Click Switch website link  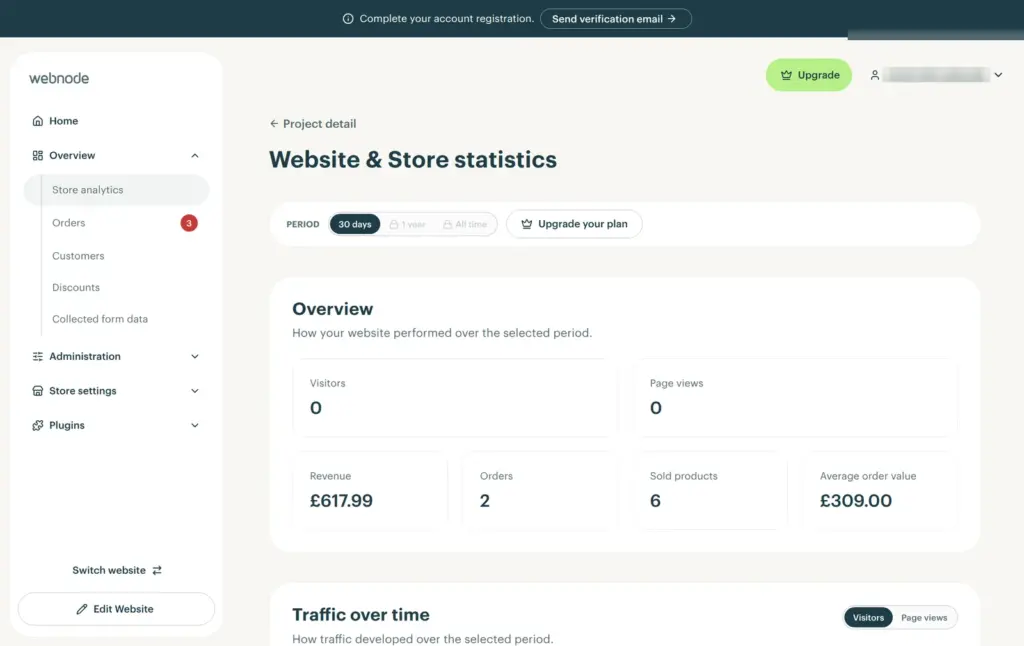[x=116, y=570]
